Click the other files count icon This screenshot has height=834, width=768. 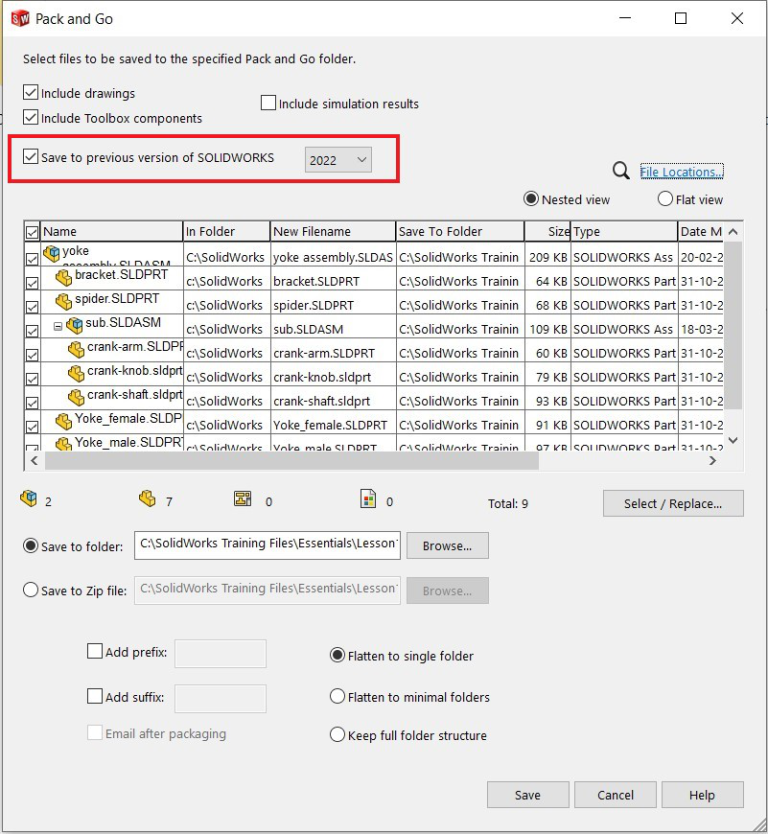[368, 499]
